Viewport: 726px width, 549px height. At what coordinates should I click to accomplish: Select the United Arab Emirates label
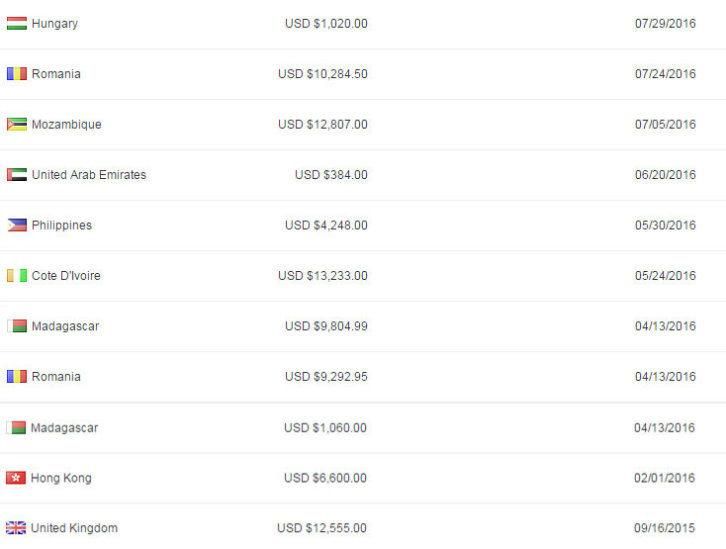(x=89, y=175)
